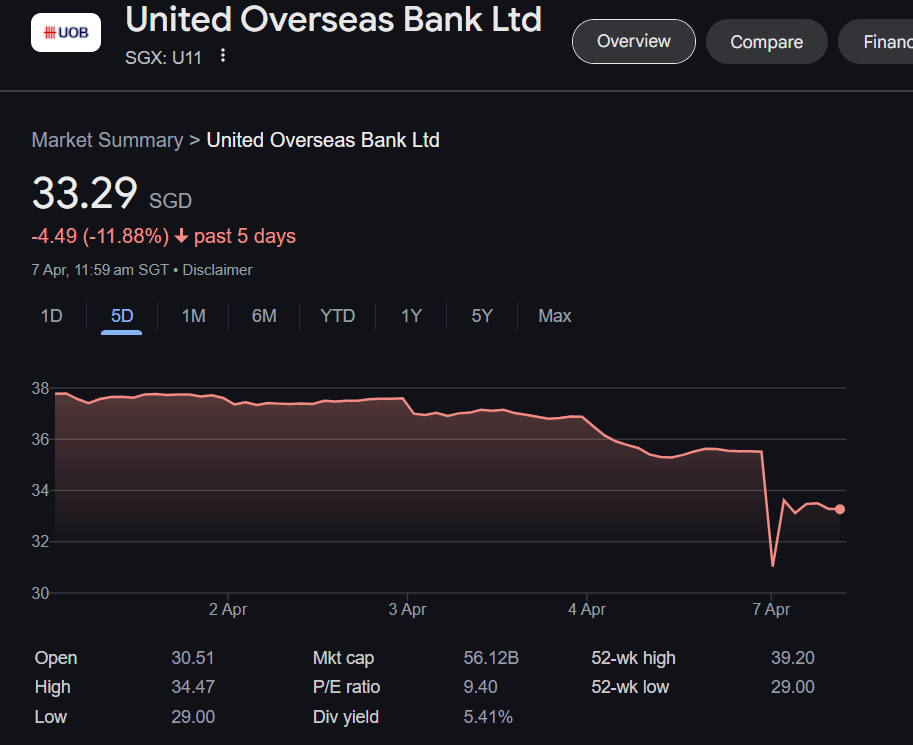Click the 52-wk high value 39.20
The image size is (913, 745).
(x=792, y=658)
